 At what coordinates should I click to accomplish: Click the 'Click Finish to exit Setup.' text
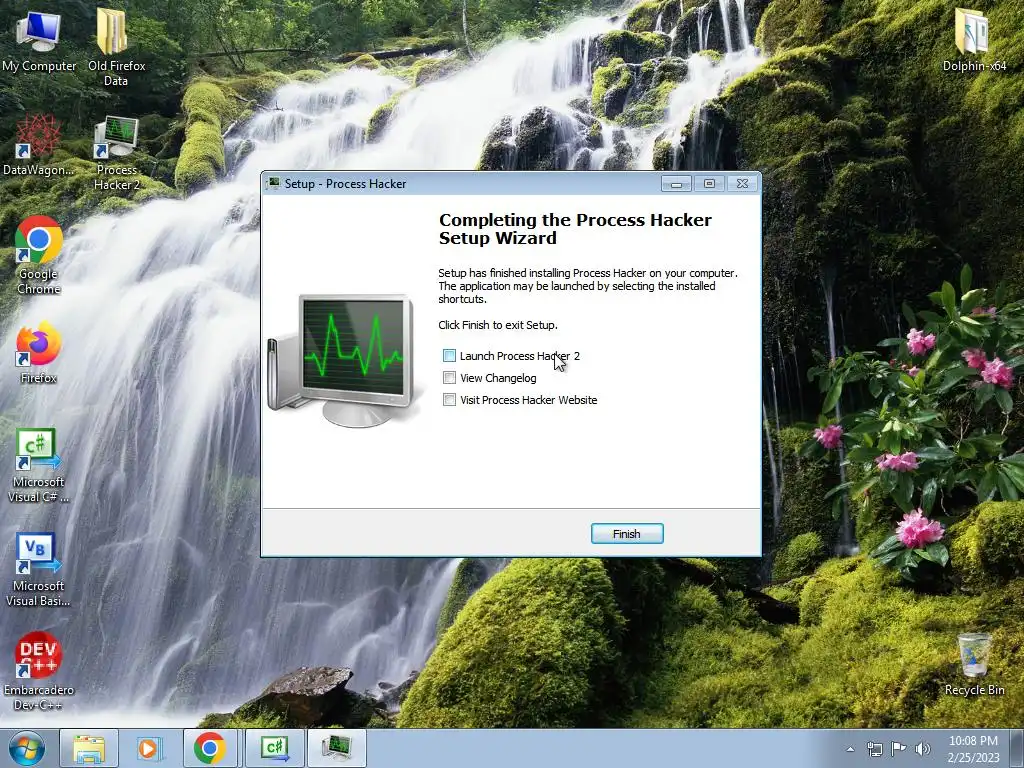(498, 325)
